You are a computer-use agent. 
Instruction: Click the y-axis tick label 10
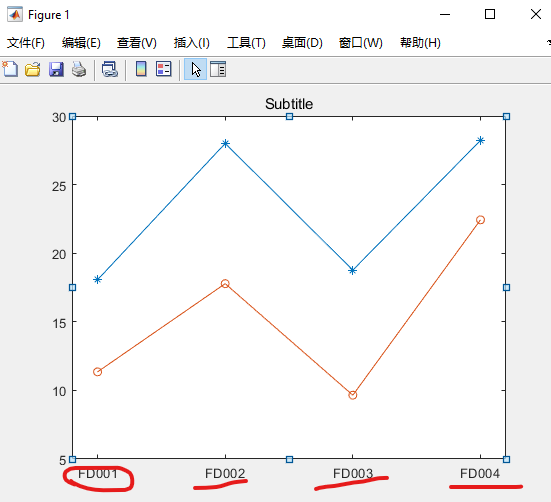59,391
